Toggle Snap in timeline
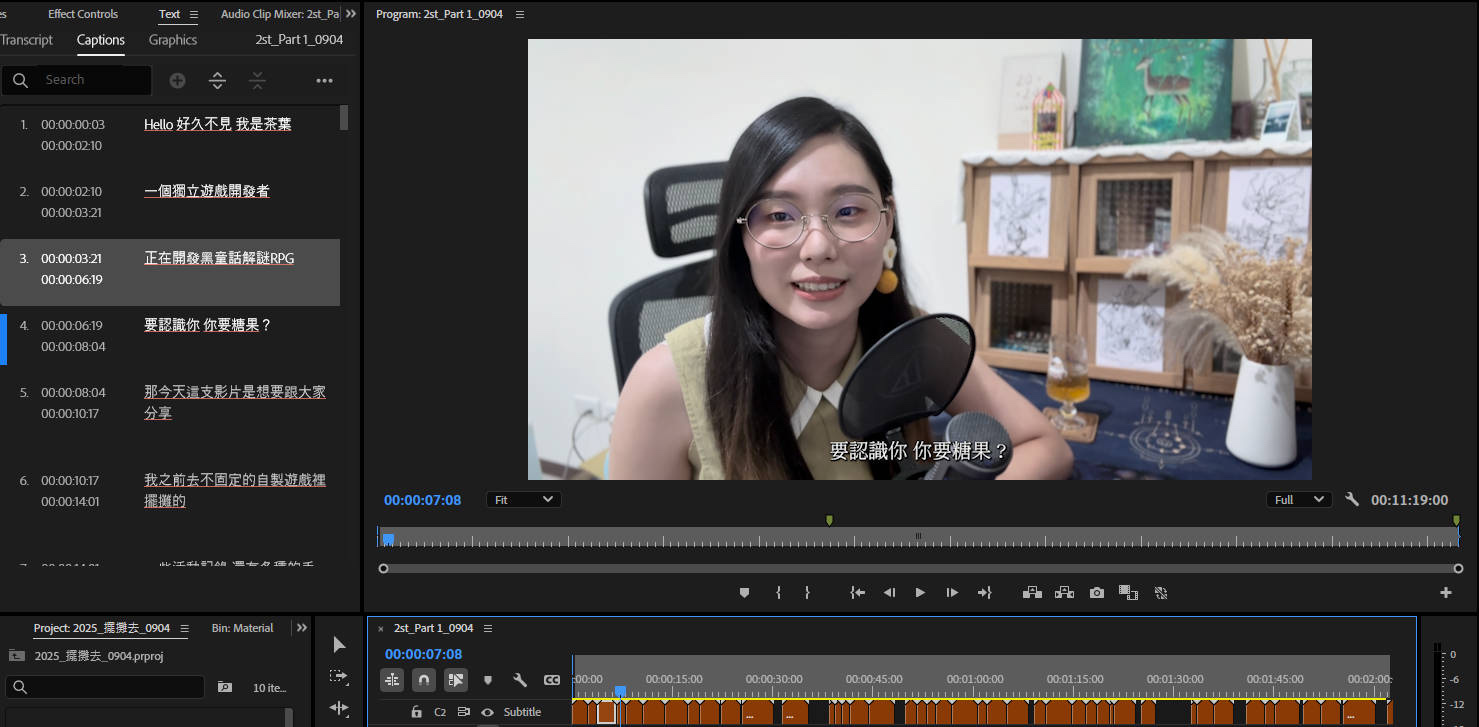This screenshot has height=727, width=1479. (x=424, y=680)
